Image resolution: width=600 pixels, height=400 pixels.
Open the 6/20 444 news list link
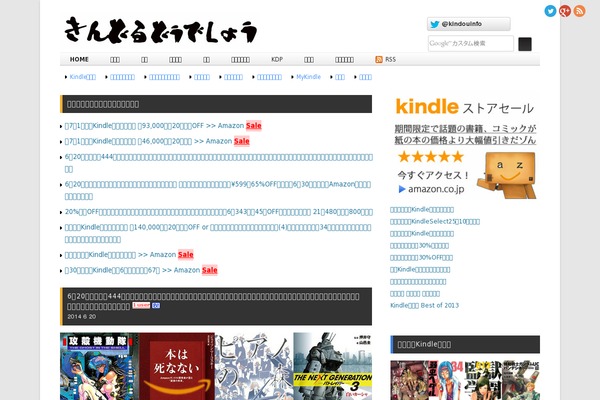(x=218, y=163)
